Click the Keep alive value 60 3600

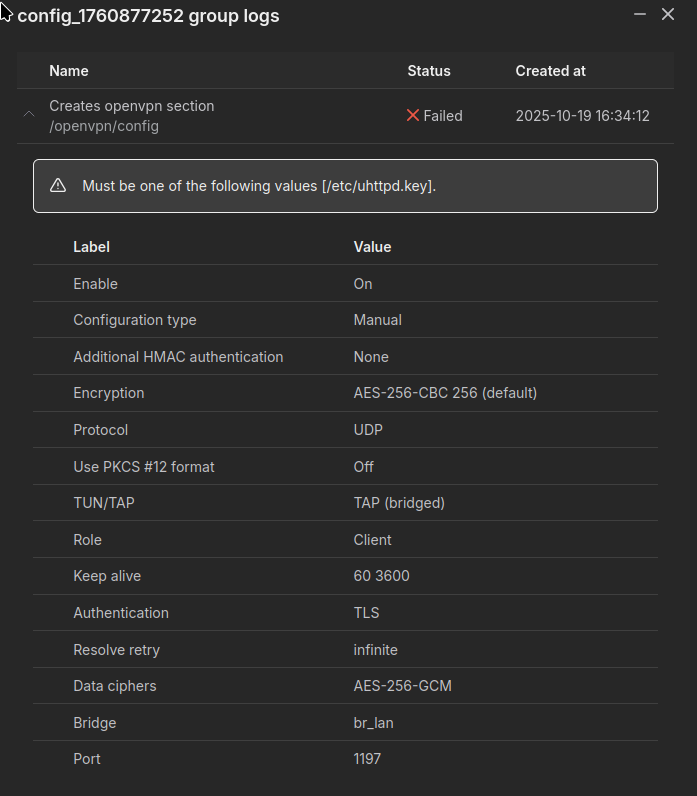click(381, 576)
